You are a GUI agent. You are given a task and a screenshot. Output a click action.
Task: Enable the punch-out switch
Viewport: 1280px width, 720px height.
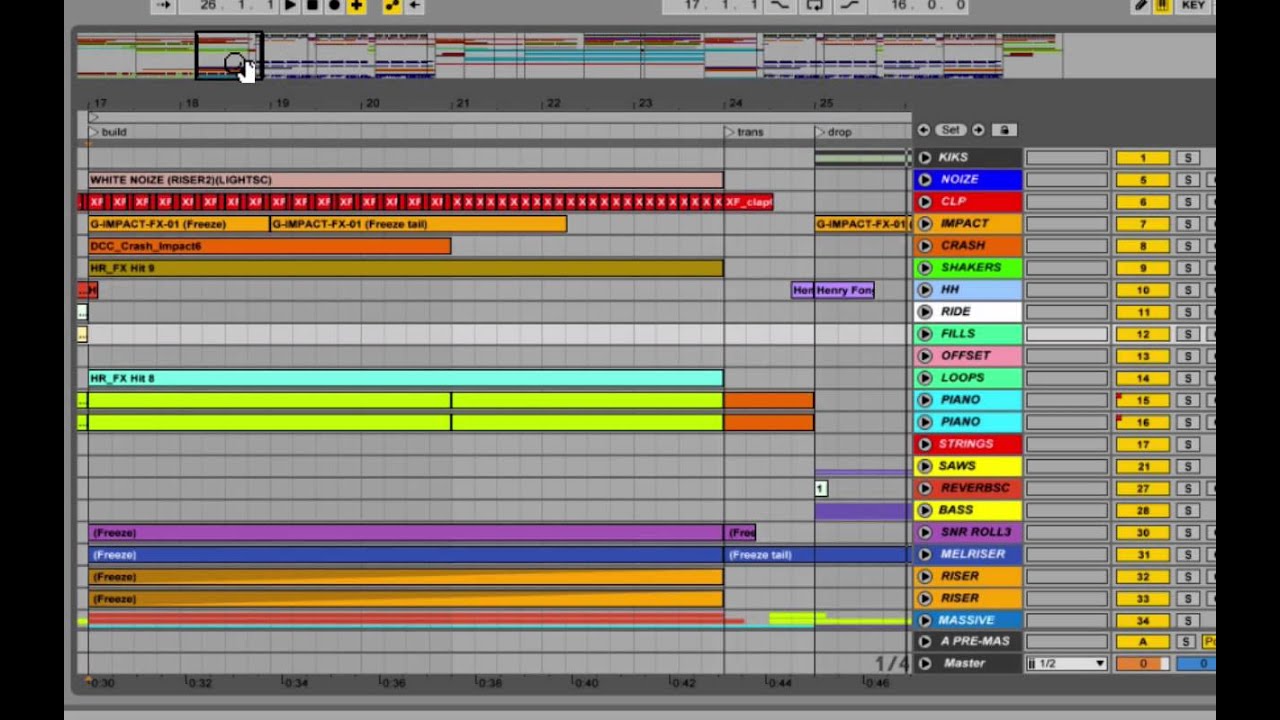[849, 5]
